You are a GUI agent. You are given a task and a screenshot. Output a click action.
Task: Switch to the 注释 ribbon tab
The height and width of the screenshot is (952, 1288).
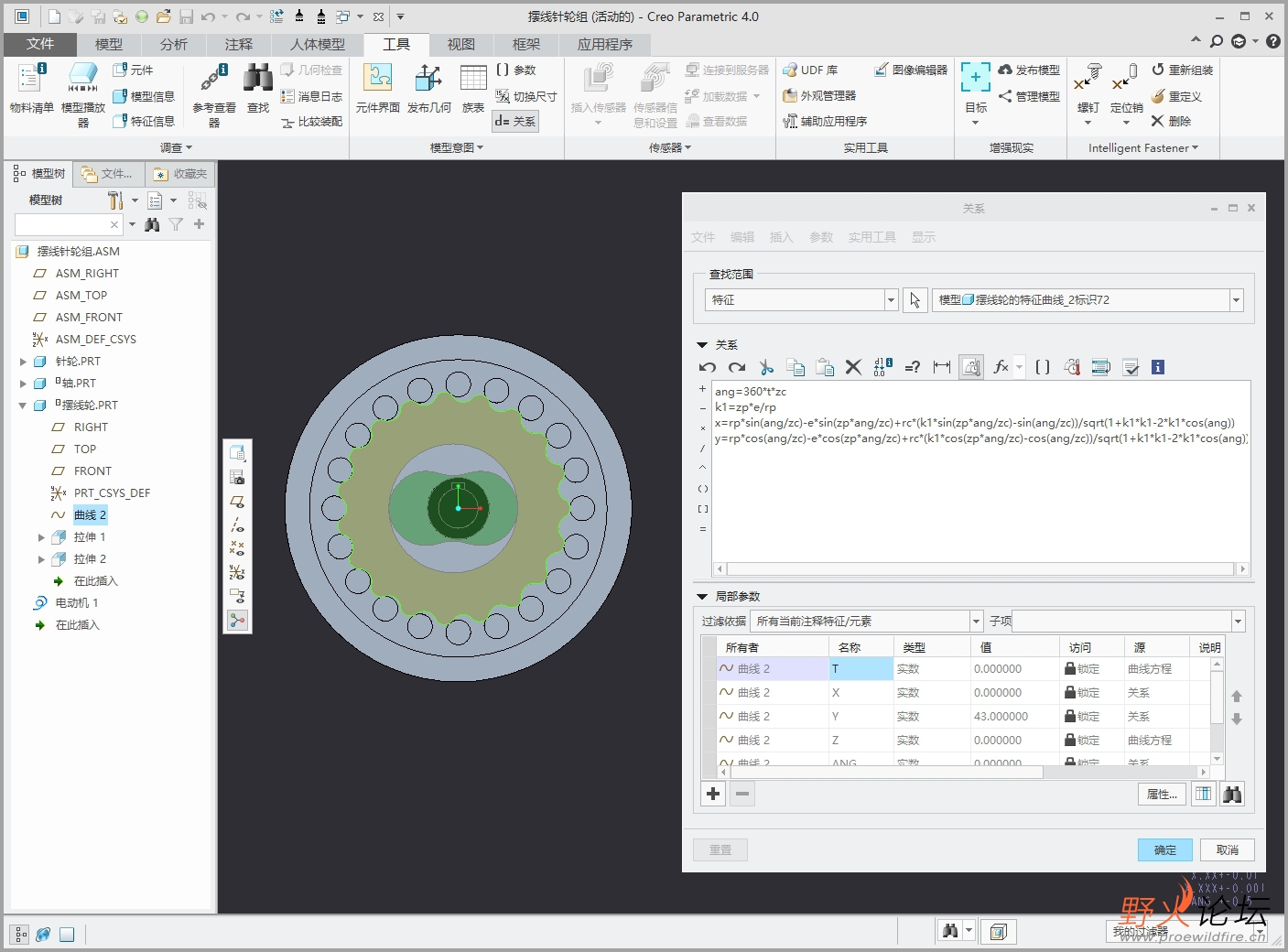[238, 44]
